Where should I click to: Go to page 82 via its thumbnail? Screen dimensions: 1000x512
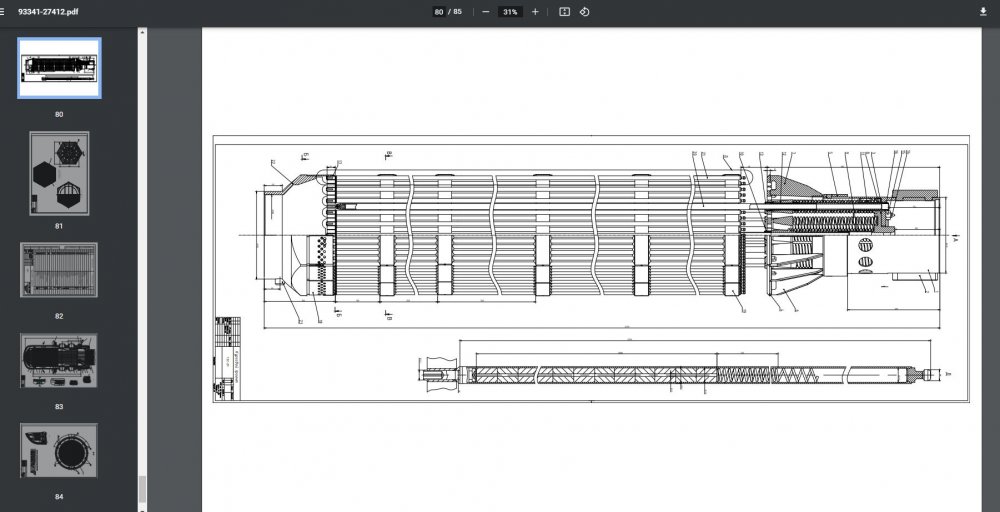[59, 270]
